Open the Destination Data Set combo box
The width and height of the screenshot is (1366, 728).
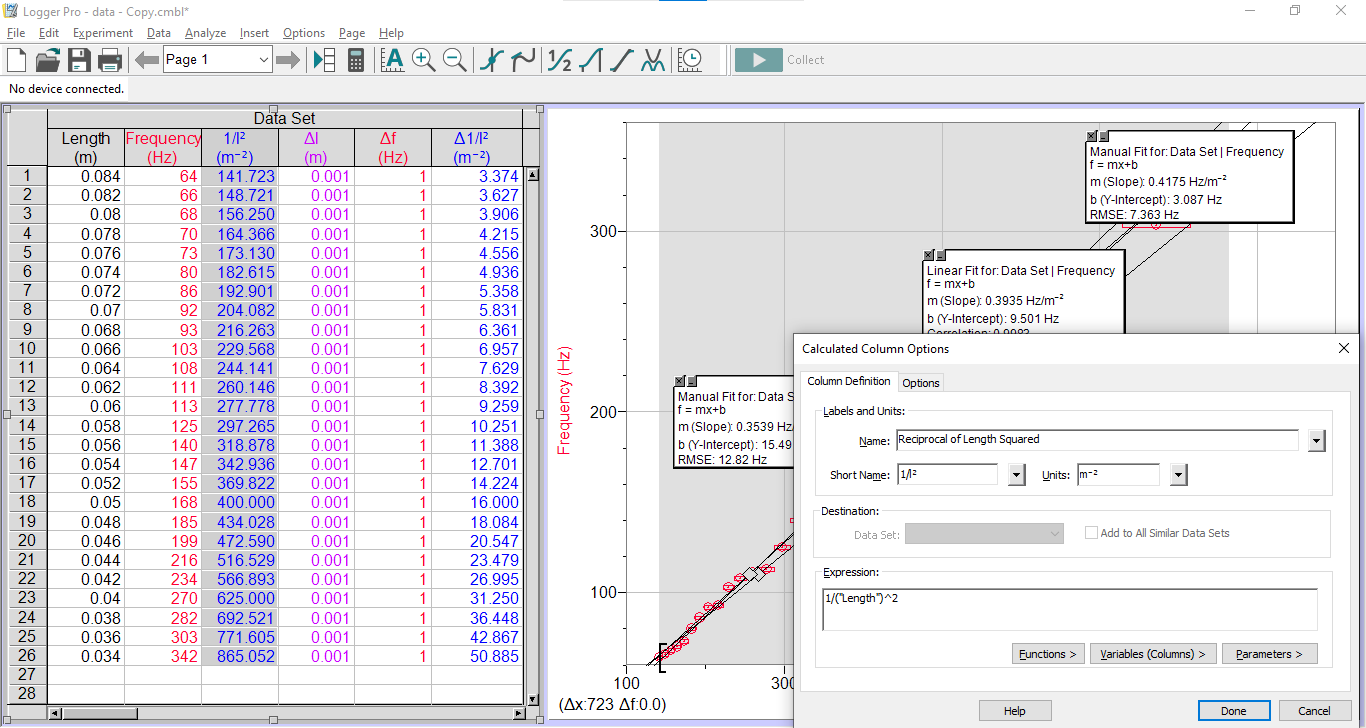pyautogui.click(x=985, y=534)
